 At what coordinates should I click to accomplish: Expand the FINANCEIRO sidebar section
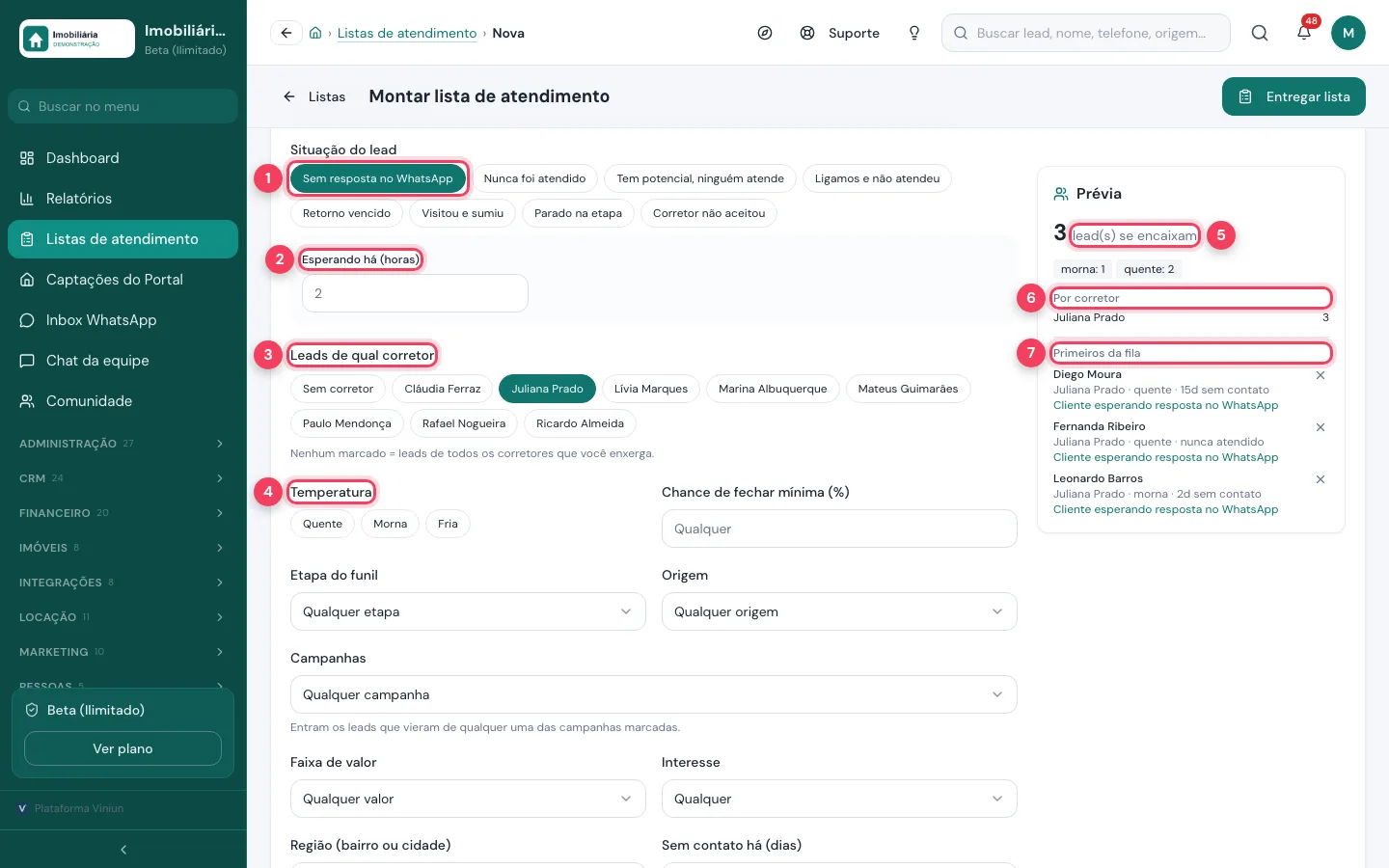(123, 513)
